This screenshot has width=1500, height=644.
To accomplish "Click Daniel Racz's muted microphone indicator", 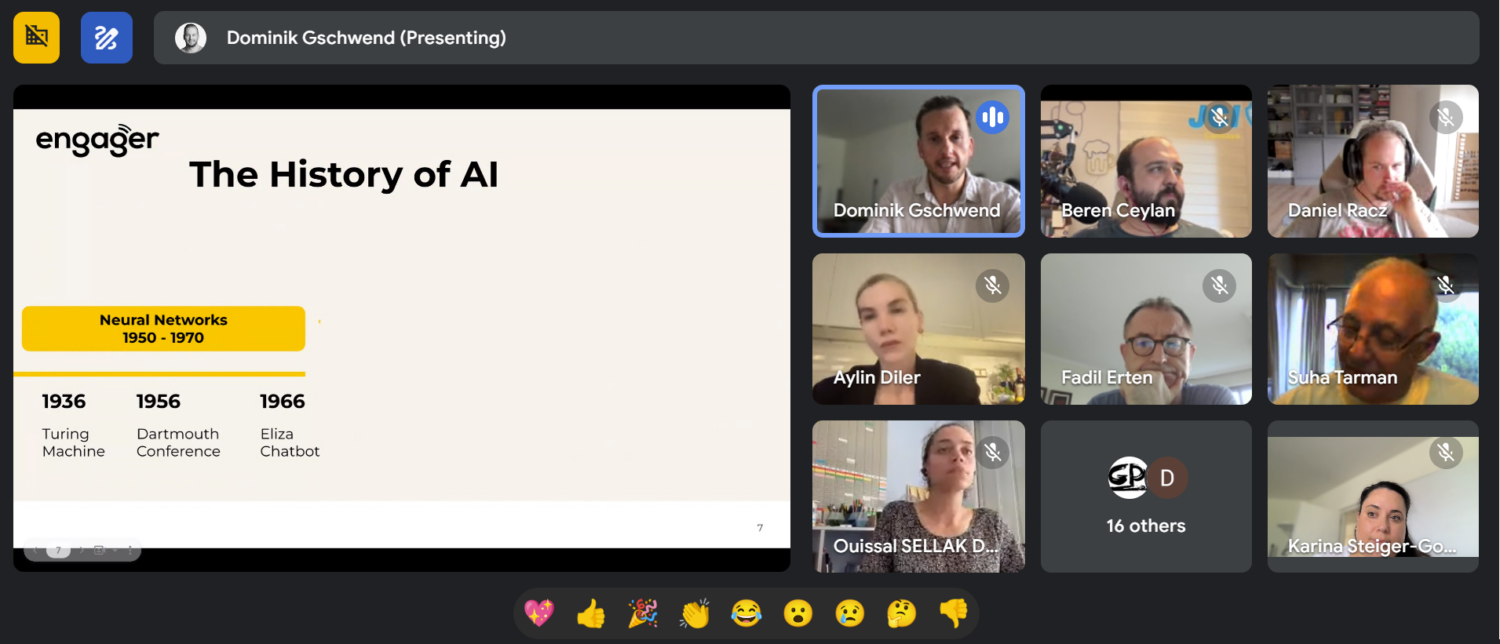I will click(x=1446, y=117).
